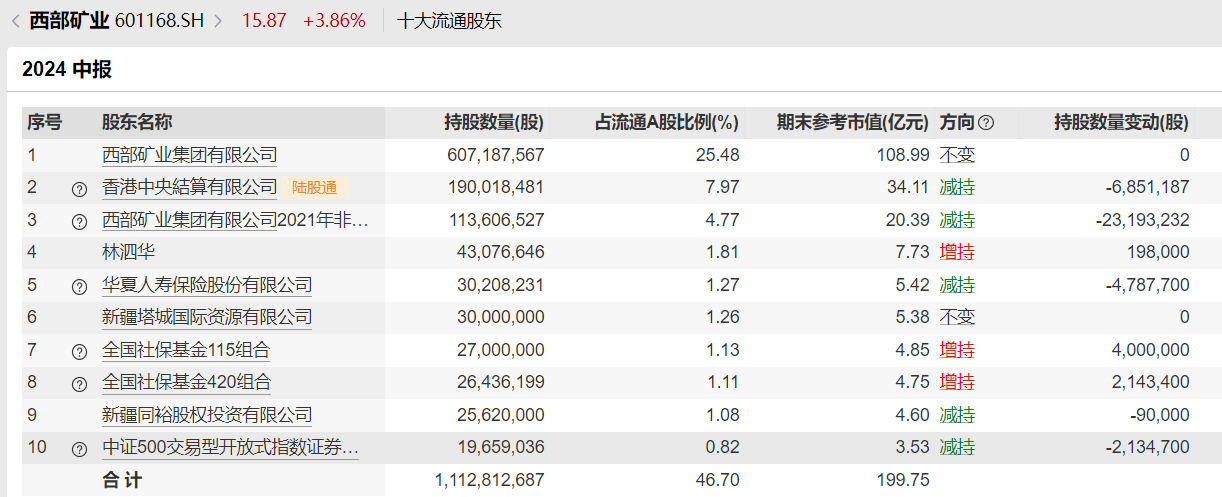Click the 股东名称 column header
This screenshot has width=1222, height=497.
(x=137, y=123)
